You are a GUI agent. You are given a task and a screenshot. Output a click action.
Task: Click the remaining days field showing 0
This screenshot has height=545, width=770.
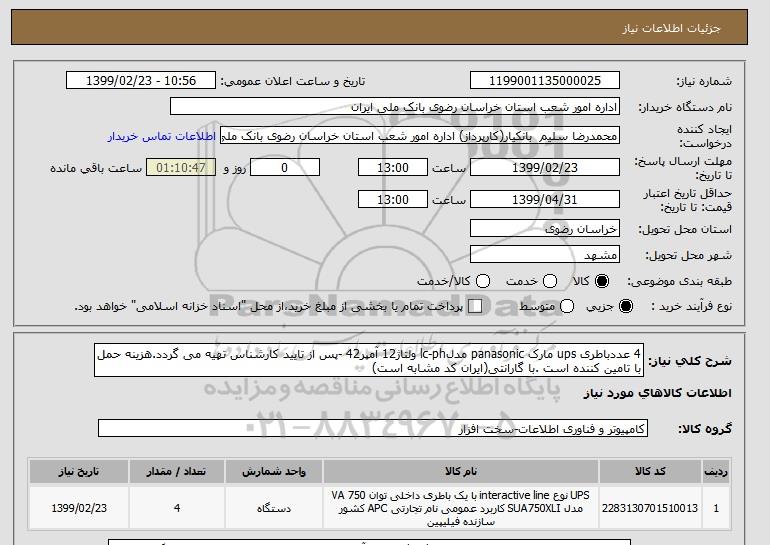[285, 167]
